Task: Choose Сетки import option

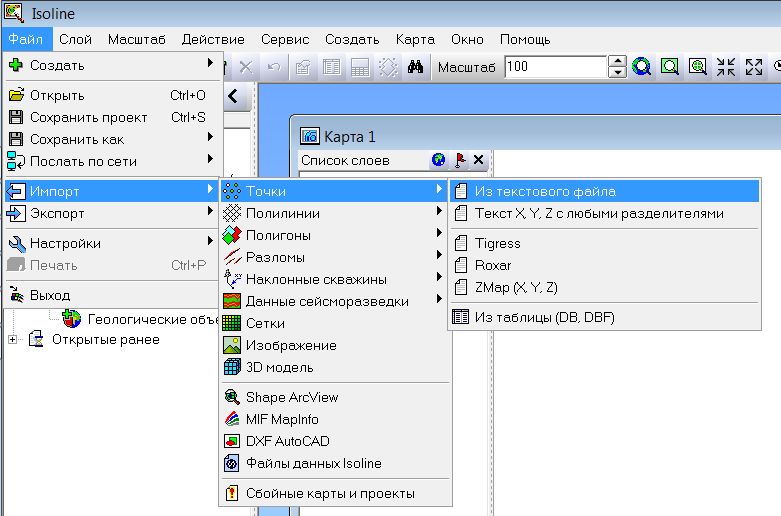Action: pyautogui.click(x=335, y=323)
